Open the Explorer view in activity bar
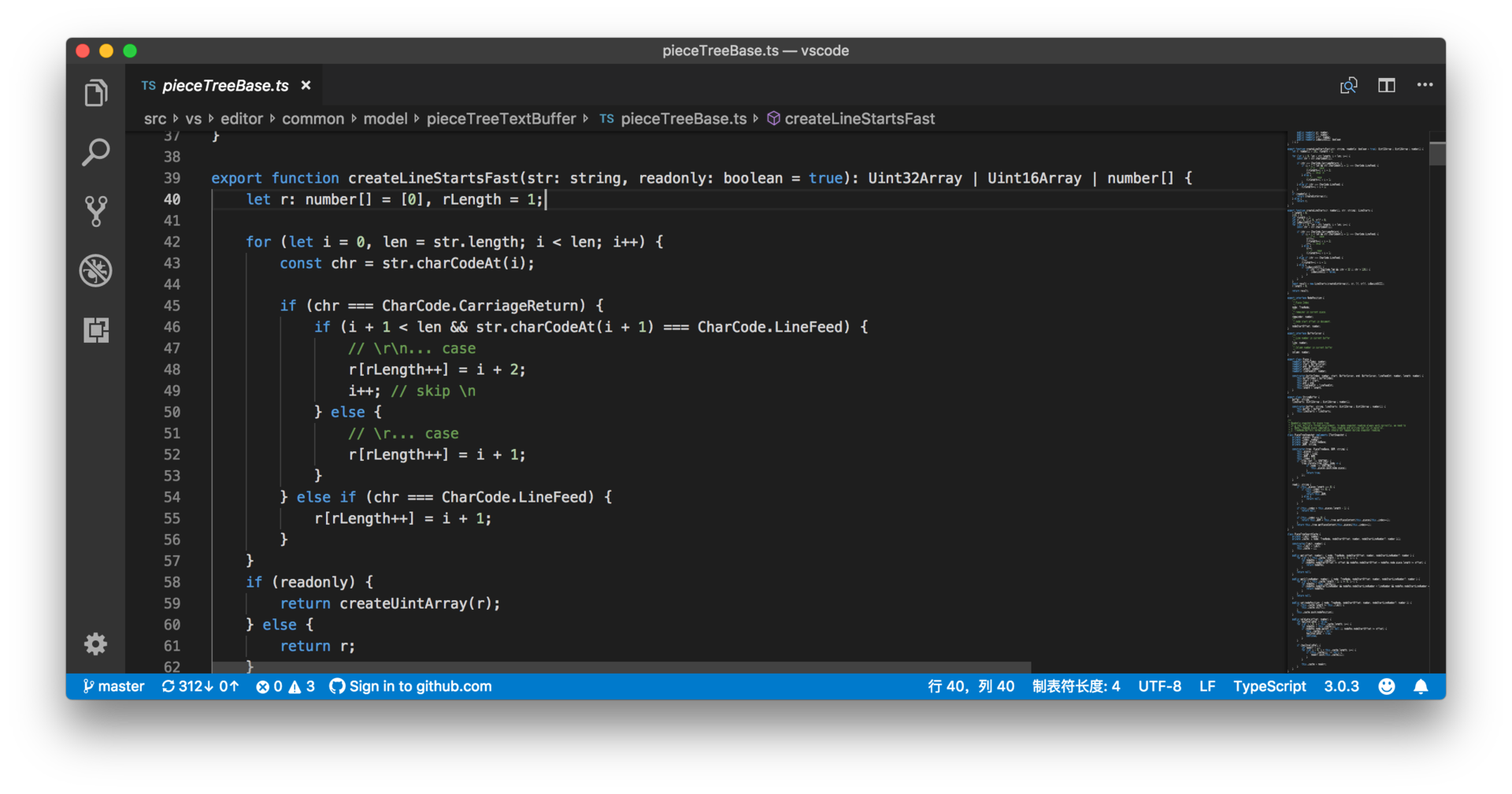Viewport: 1512px width, 794px height. click(x=96, y=94)
